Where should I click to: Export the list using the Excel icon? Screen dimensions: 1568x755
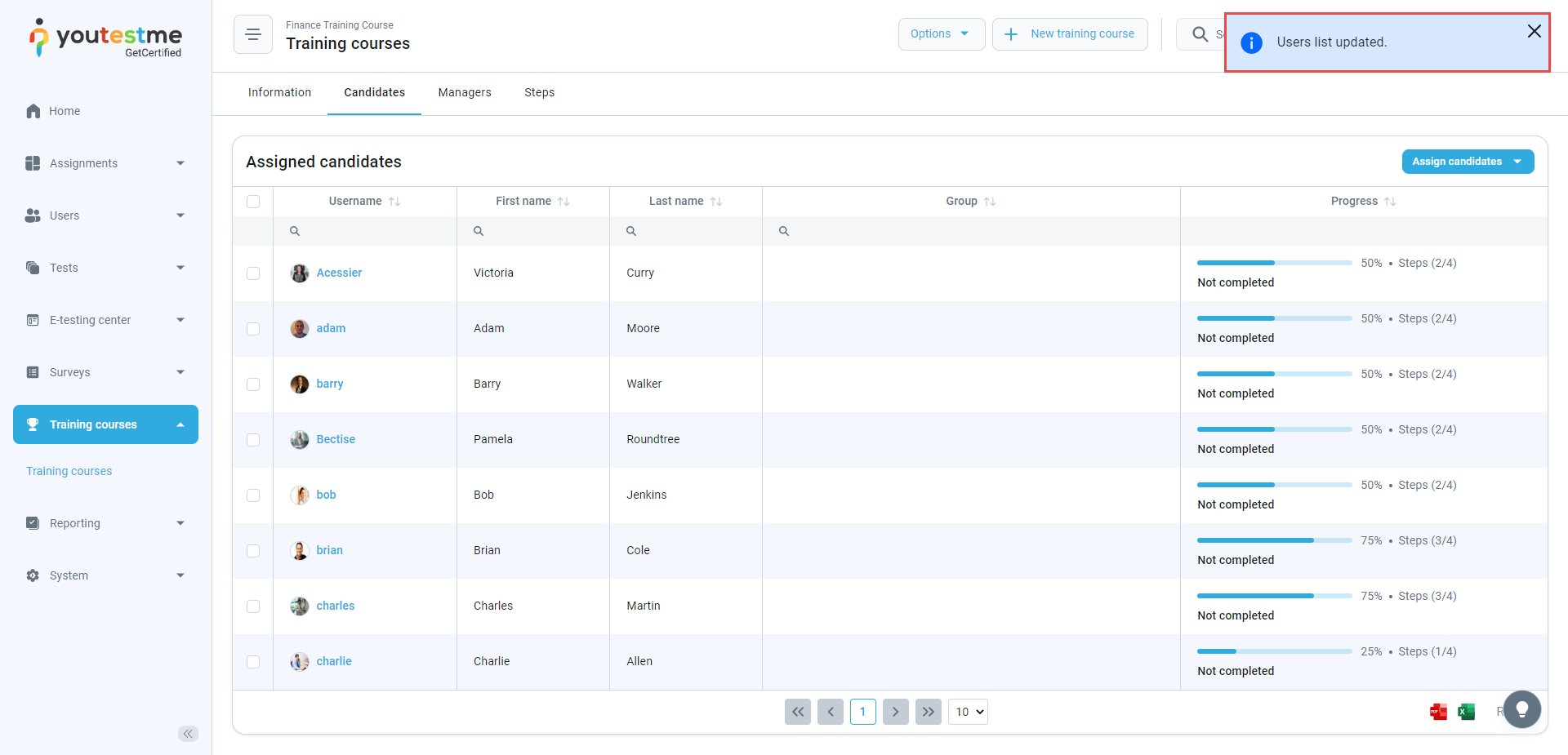(1466, 712)
